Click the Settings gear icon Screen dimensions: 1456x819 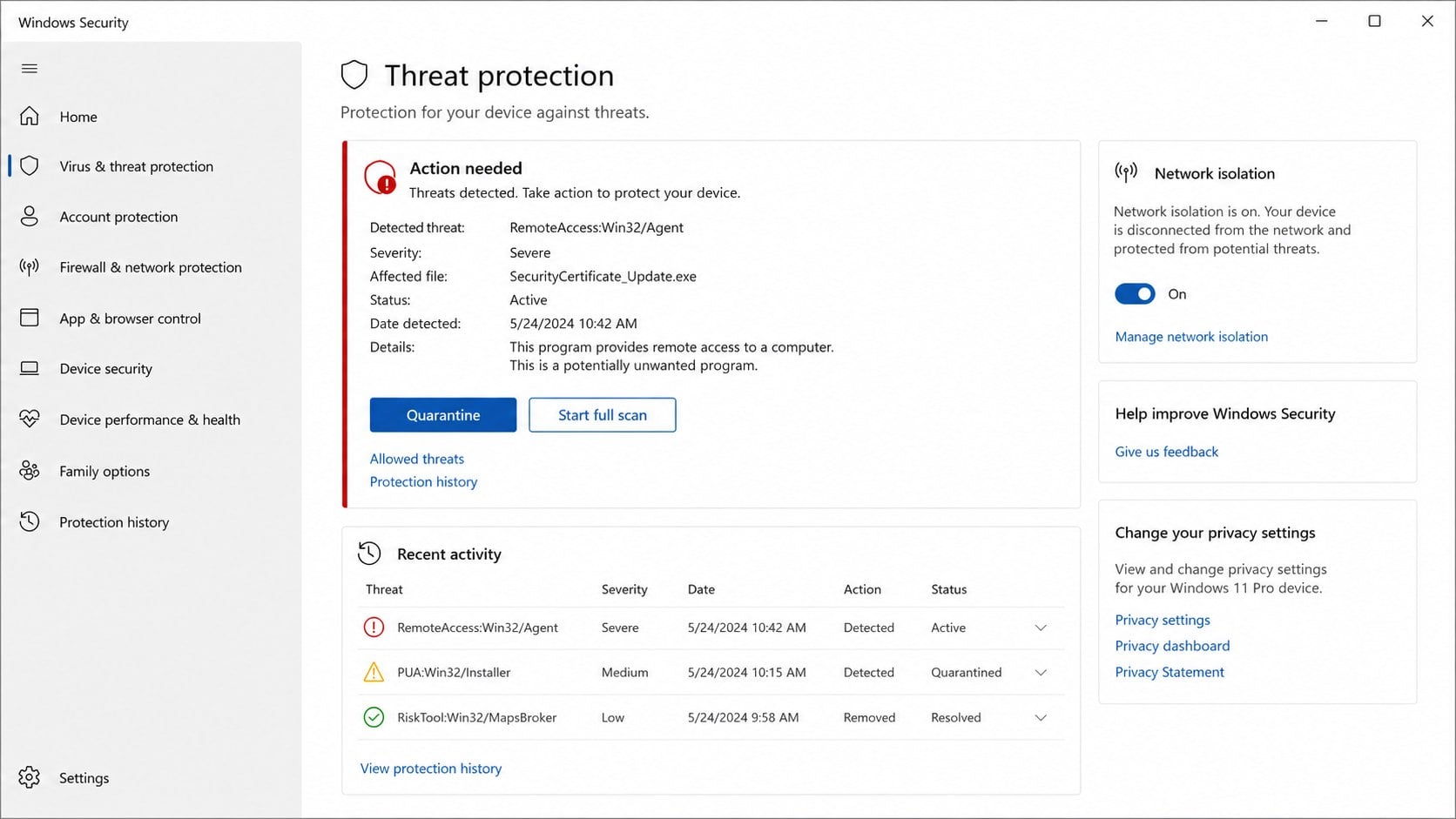coord(30,777)
